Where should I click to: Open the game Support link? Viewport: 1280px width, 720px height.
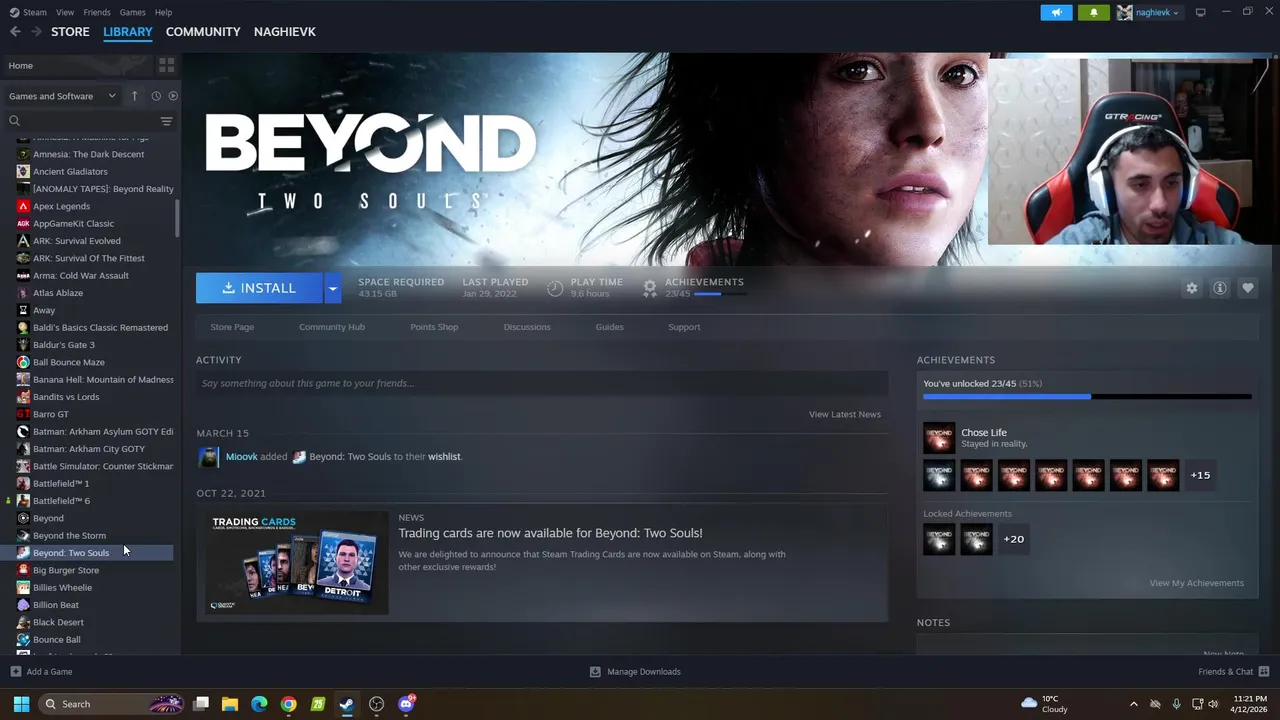coord(684,327)
